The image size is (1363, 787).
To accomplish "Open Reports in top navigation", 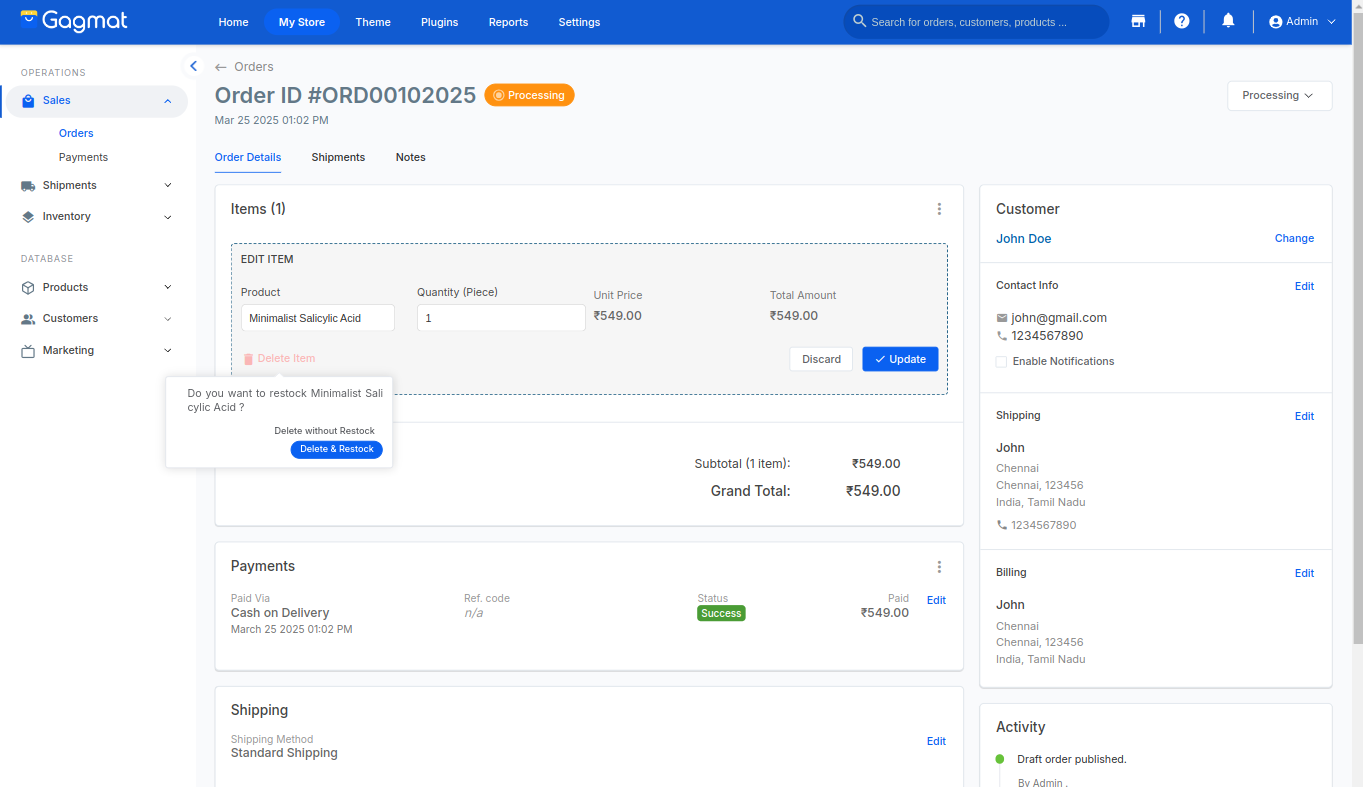I will point(508,22).
